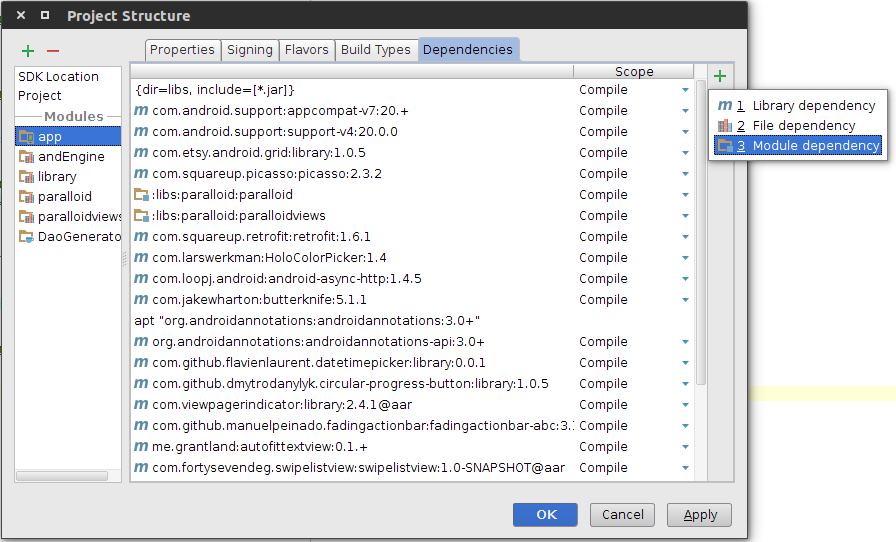Image resolution: width=896 pixels, height=542 pixels.
Task: Click the Apply button
Action: [699, 515]
